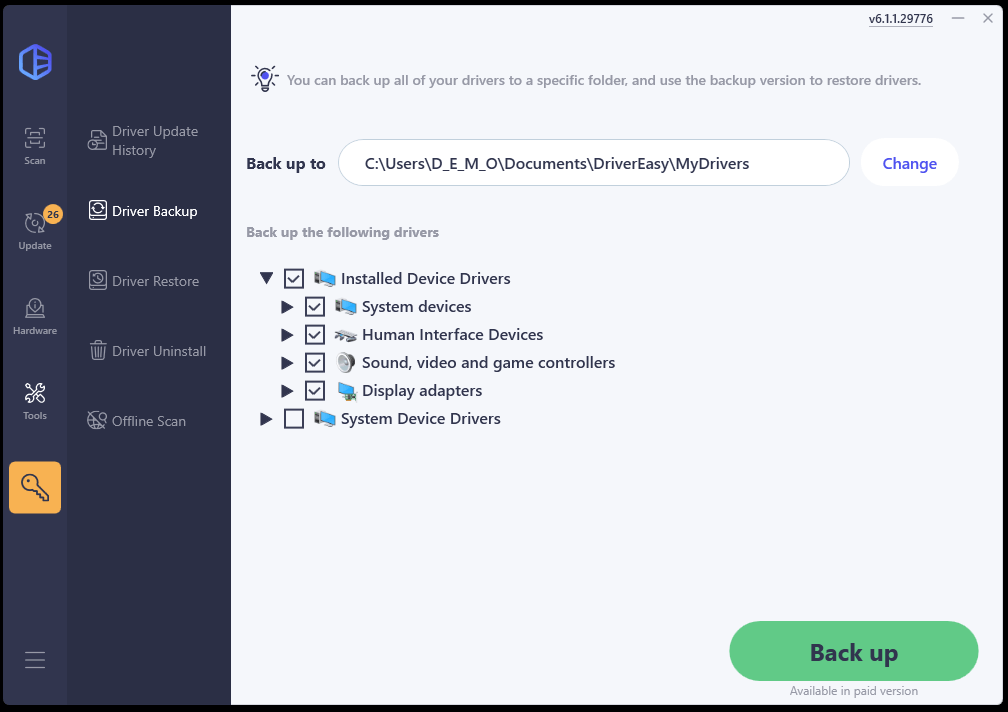Select the Display adapters label
Image resolution: width=1008 pixels, height=712 pixels.
pyautogui.click(x=422, y=391)
